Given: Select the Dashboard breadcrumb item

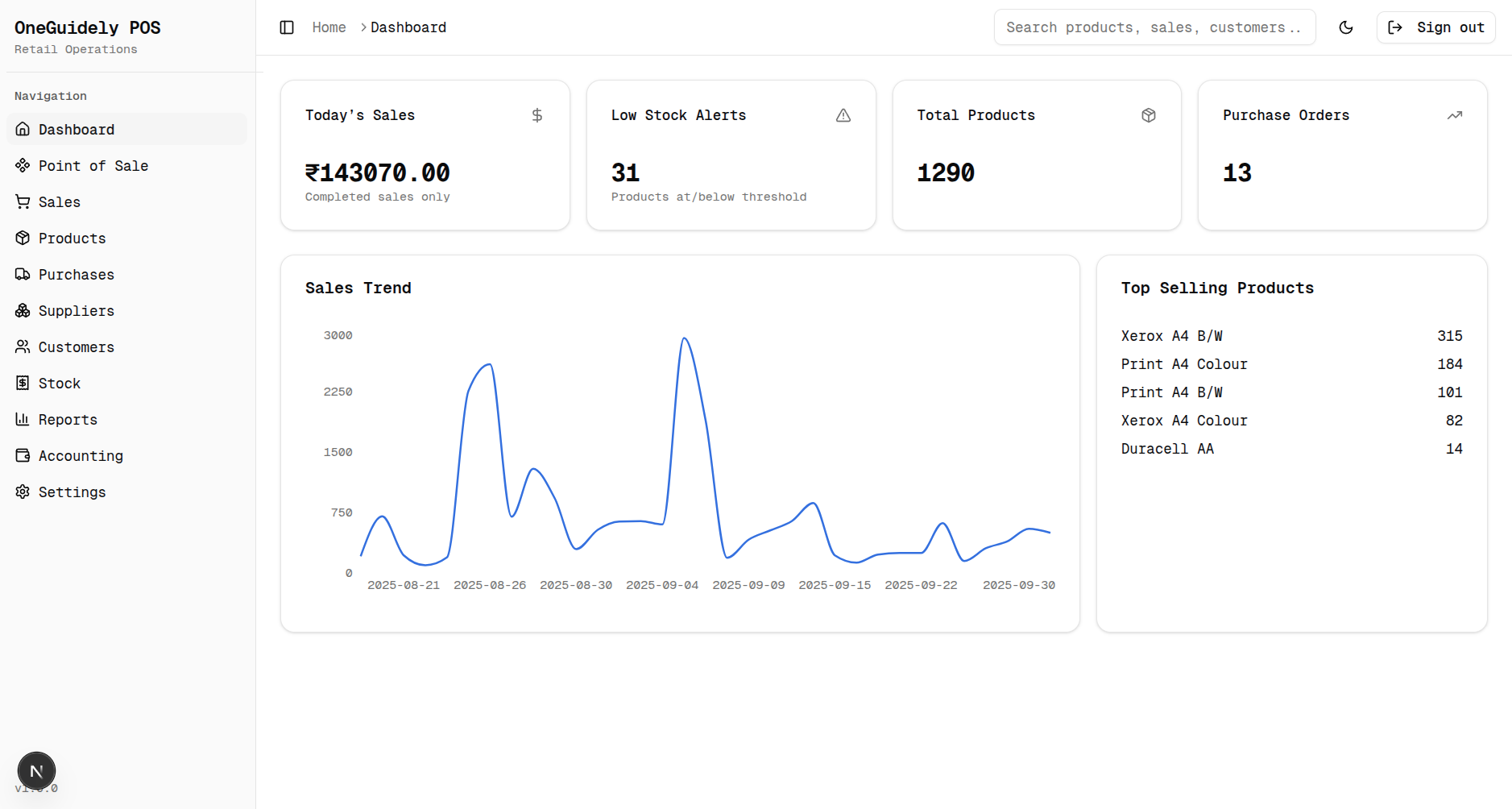Looking at the screenshot, I should pyautogui.click(x=408, y=27).
